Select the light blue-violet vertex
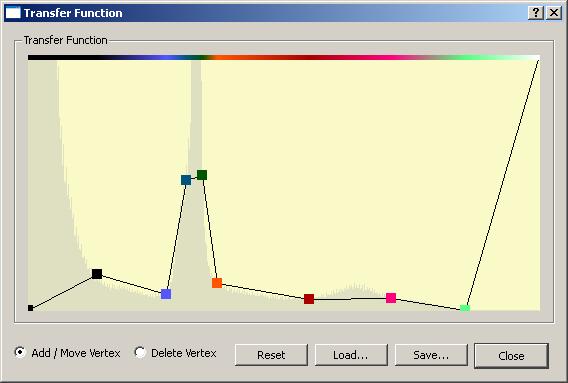This screenshot has height=383, width=568. tap(166, 294)
